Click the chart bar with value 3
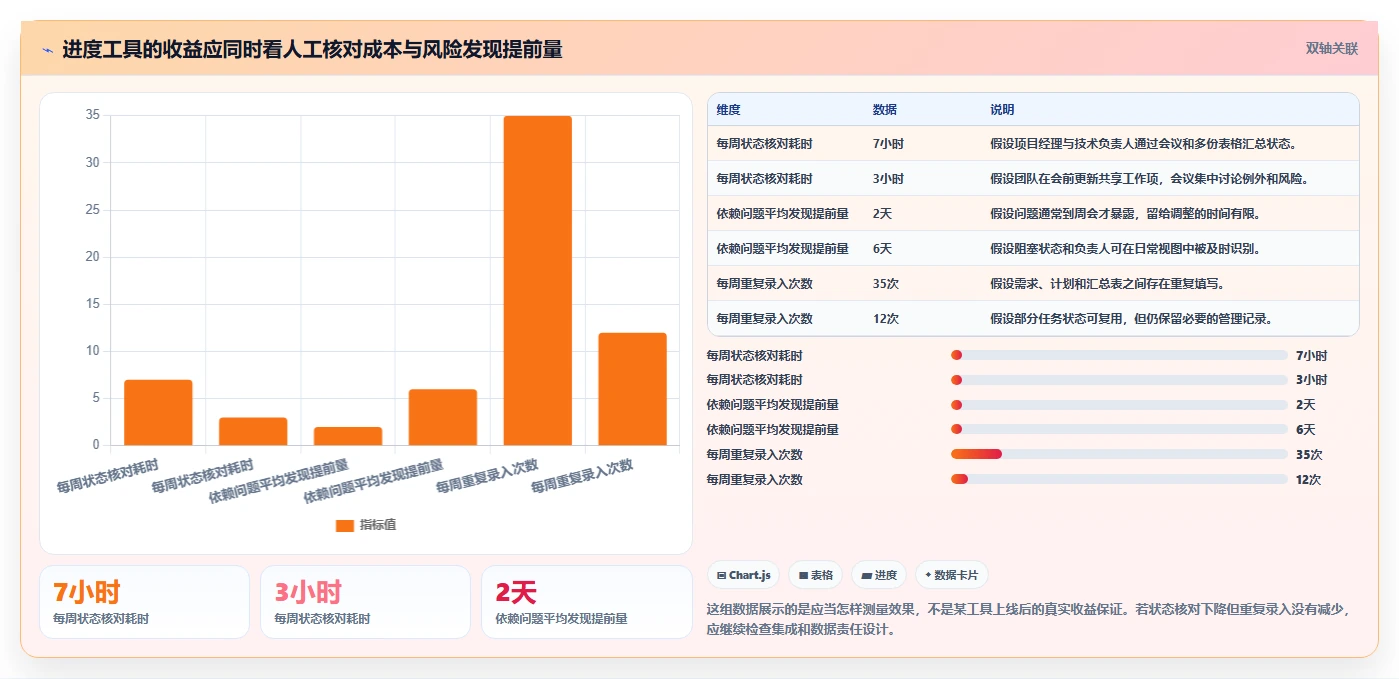 (x=253, y=431)
